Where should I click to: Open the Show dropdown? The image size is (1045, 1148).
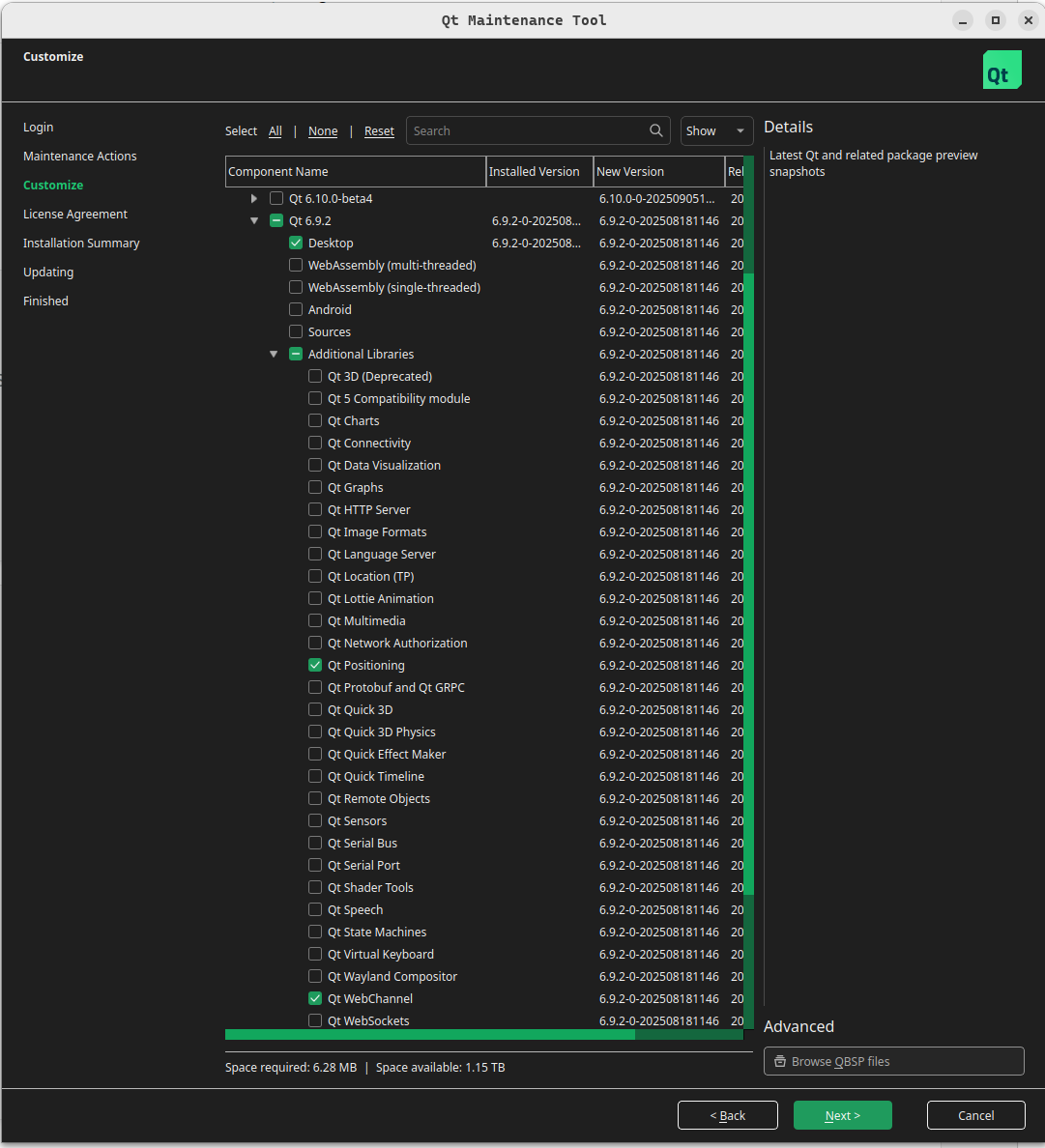716,131
